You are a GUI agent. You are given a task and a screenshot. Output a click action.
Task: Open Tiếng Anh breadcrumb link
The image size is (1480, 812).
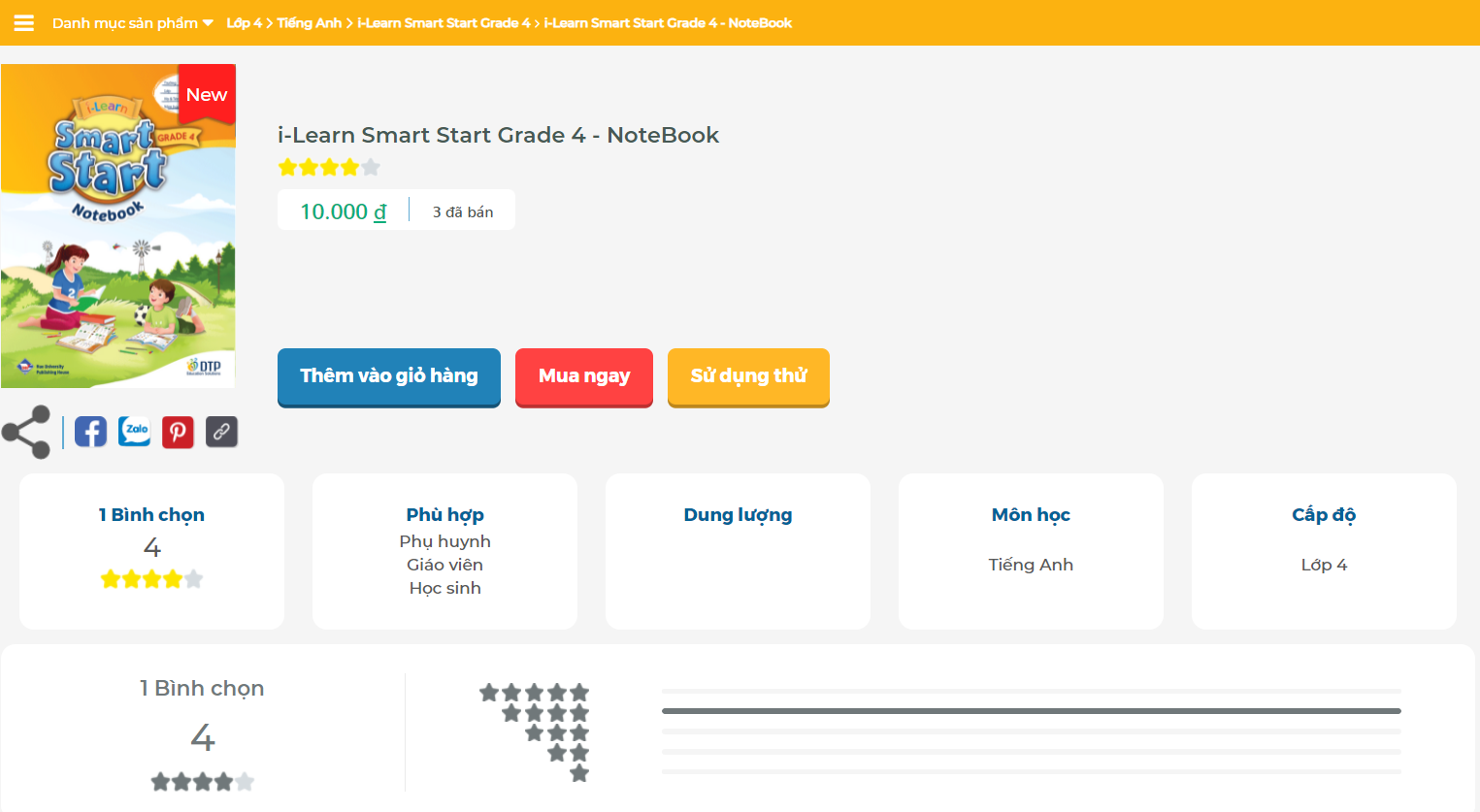(x=309, y=22)
